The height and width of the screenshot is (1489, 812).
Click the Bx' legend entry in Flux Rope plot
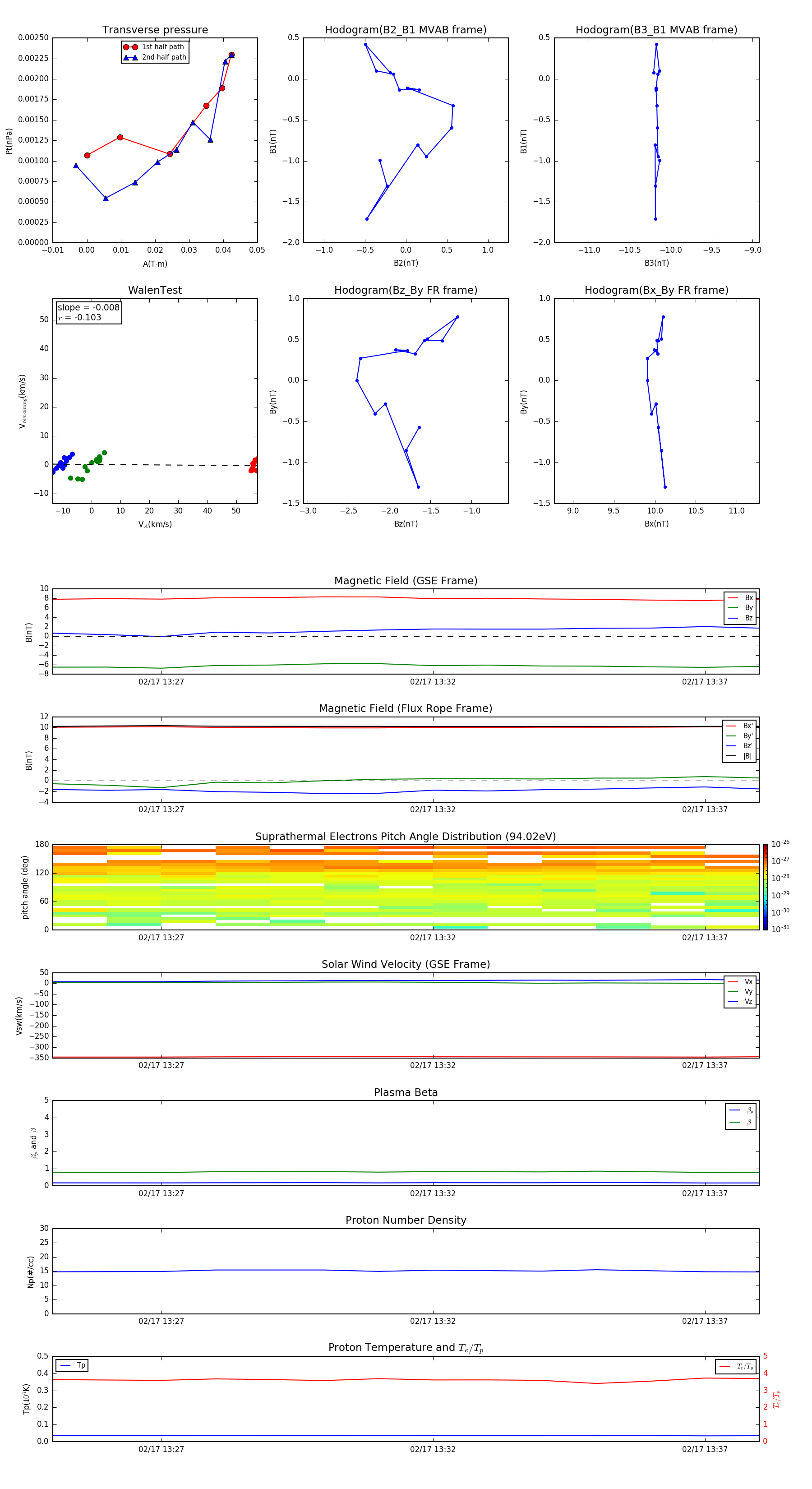tap(739, 726)
